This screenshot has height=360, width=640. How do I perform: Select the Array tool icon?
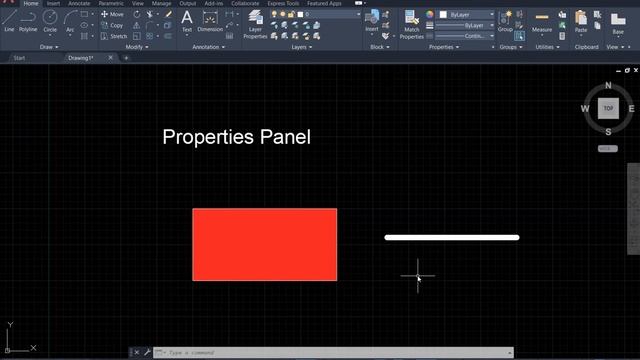coord(150,36)
